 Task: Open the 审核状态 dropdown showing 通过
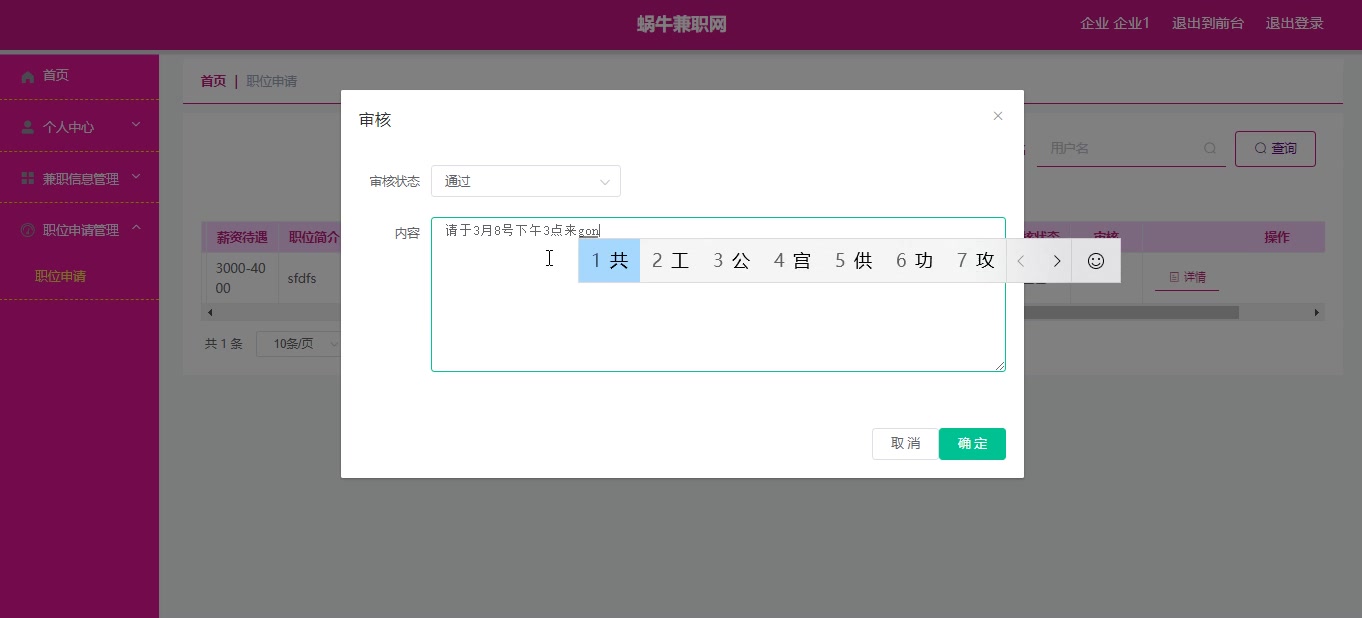[526, 181]
